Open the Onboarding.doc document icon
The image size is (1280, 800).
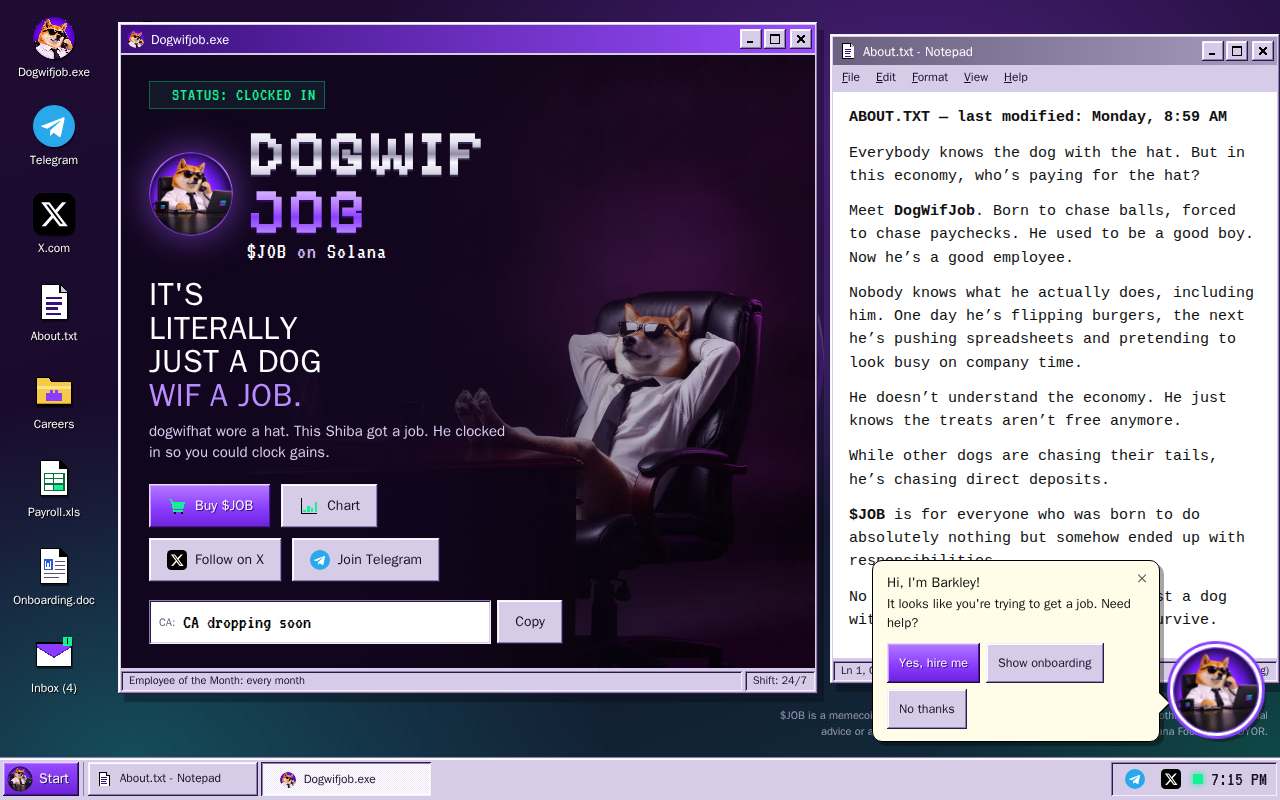click(54, 576)
